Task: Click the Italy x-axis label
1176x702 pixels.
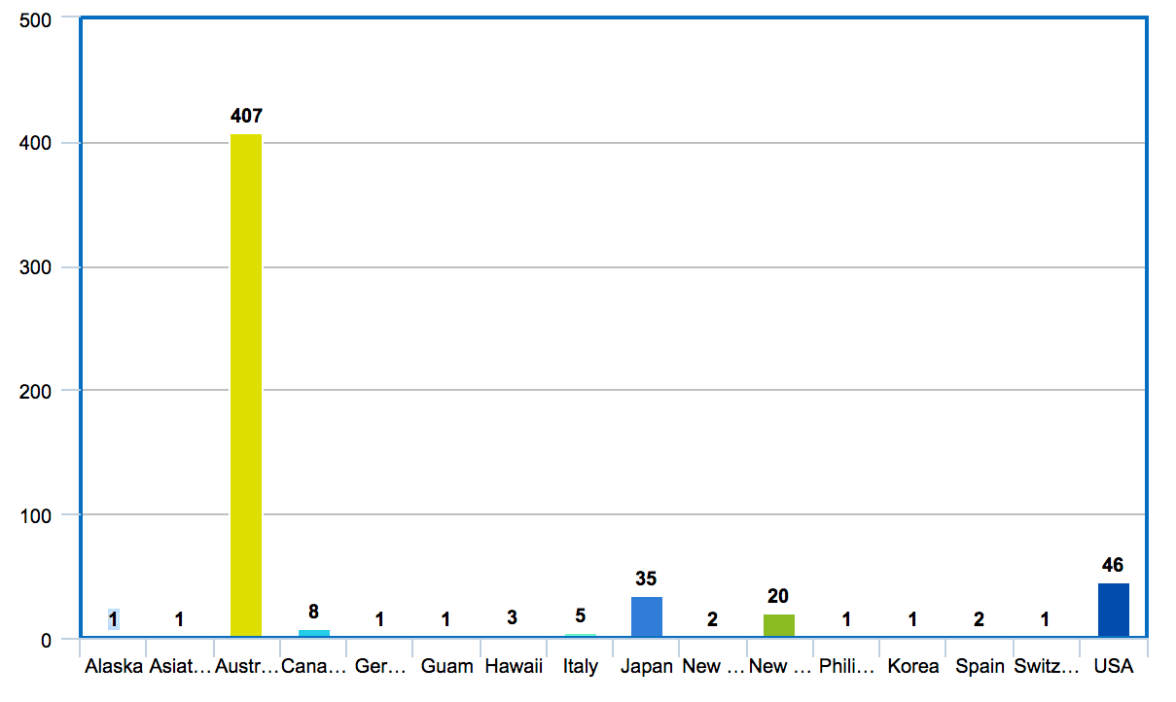Action: click(580, 667)
